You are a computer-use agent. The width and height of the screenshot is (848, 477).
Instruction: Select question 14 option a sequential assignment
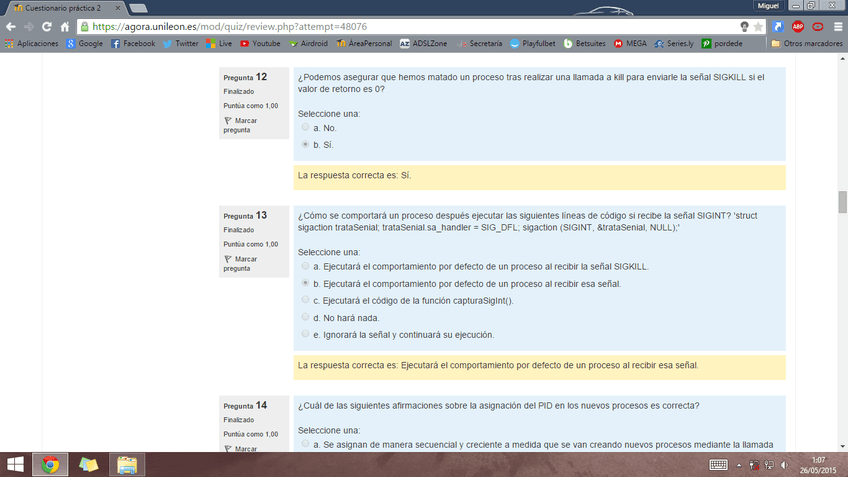click(306, 444)
